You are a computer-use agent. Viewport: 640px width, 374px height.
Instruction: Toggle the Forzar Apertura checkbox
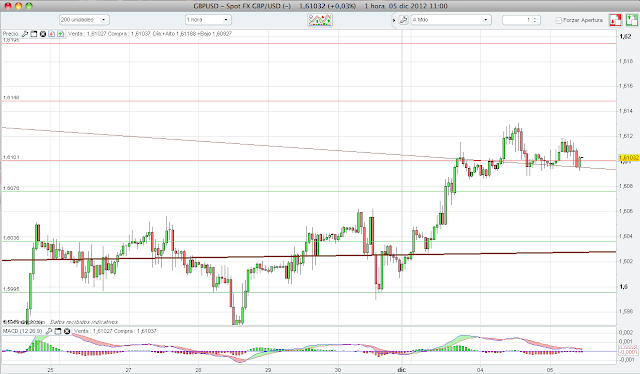(558, 20)
